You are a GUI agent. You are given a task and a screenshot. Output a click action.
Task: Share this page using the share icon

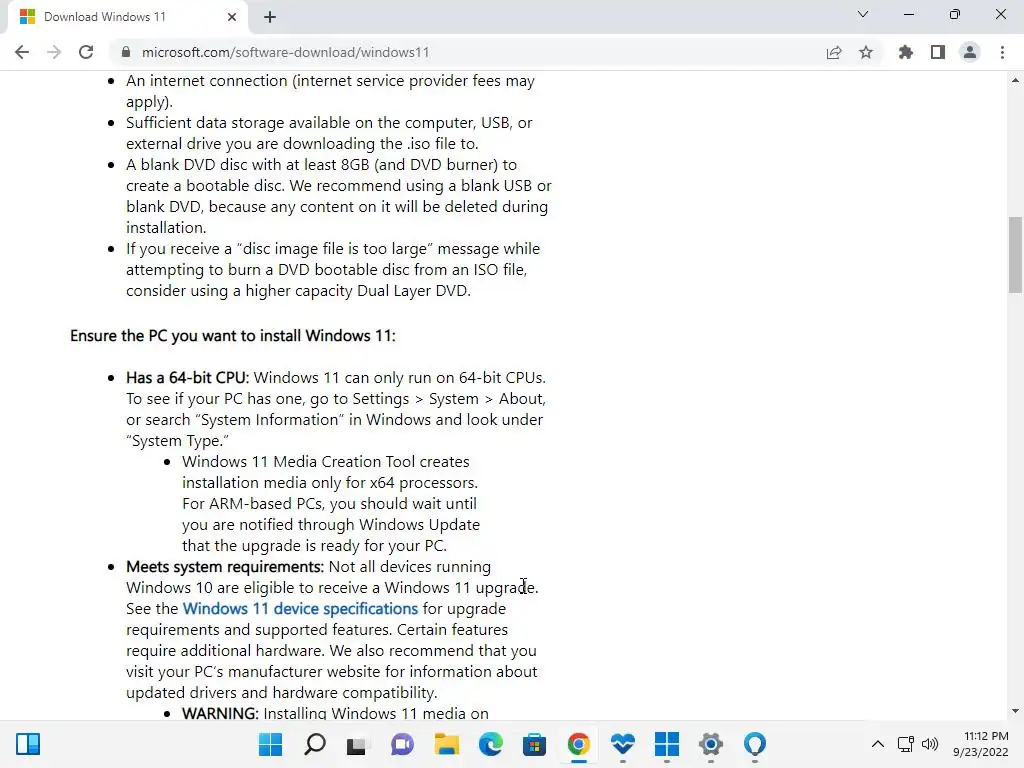834,52
